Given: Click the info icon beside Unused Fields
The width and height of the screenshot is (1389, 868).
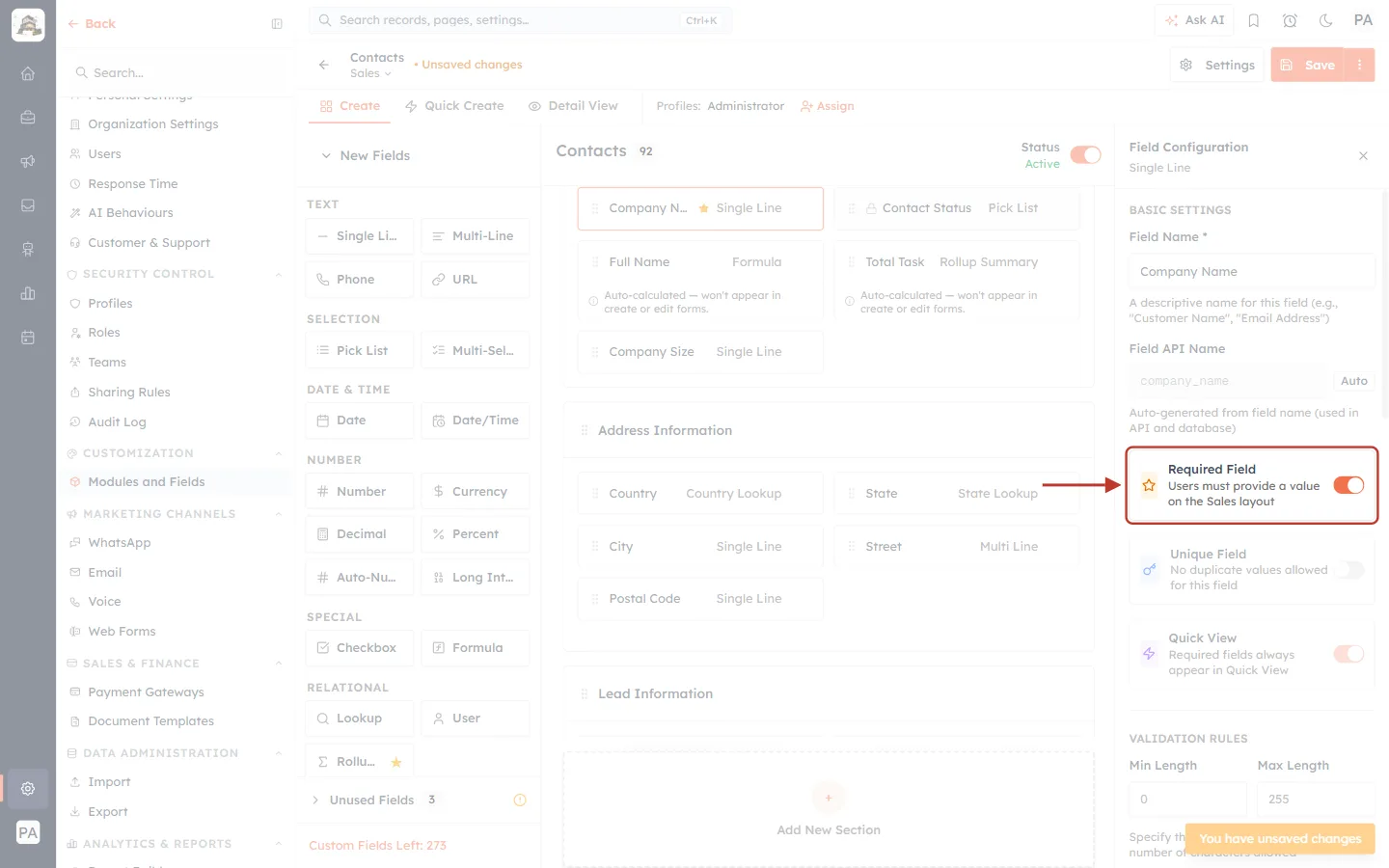Looking at the screenshot, I should coord(520,800).
